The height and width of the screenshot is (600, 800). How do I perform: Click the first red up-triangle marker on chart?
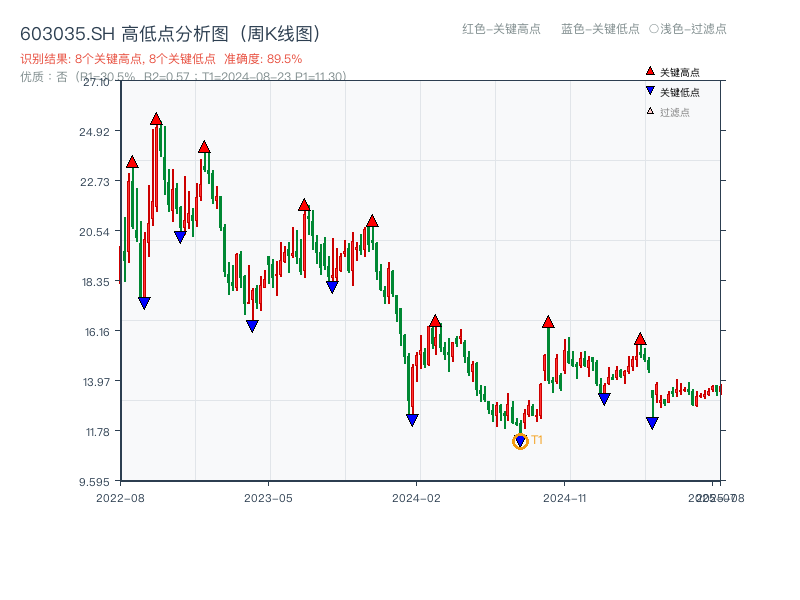pyautogui.click(x=131, y=161)
